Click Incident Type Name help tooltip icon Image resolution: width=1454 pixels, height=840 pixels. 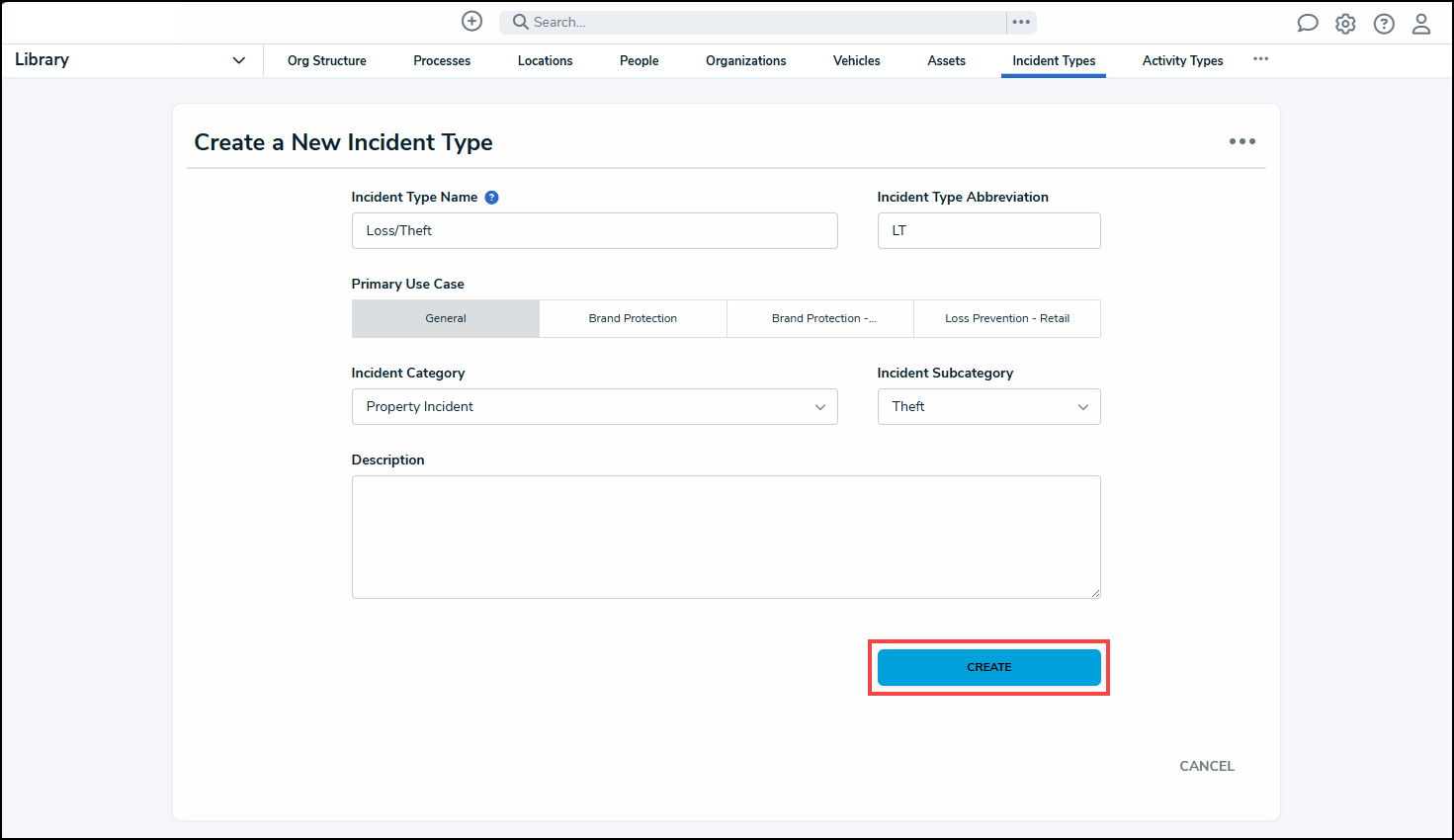(x=491, y=198)
